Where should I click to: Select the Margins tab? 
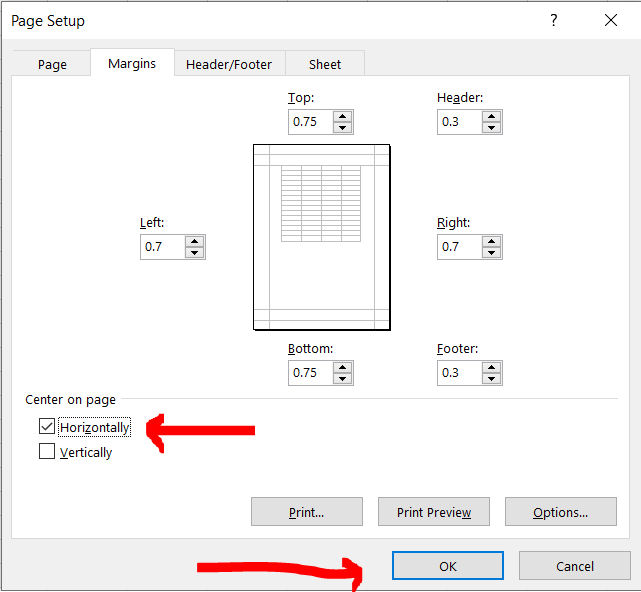coord(132,63)
